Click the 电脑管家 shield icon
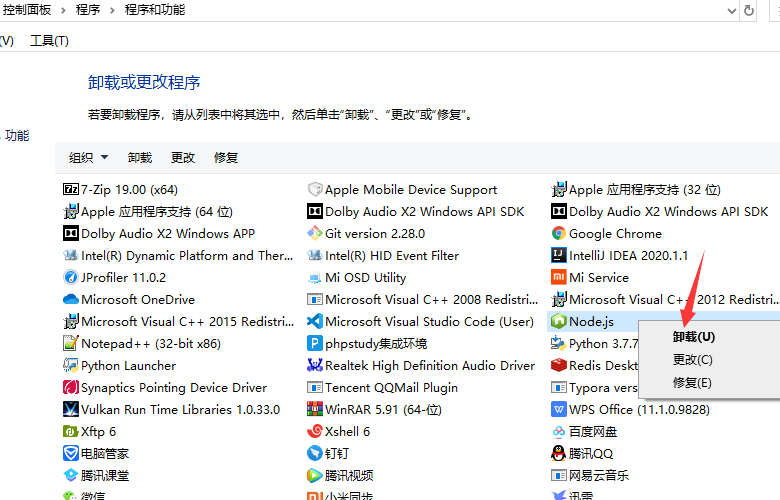The image size is (780, 500). click(x=71, y=453)
